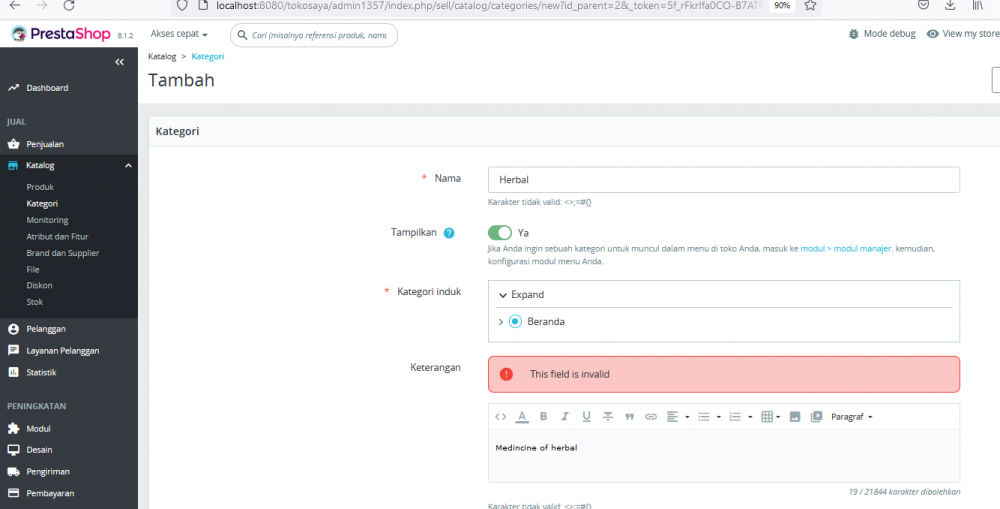Reload the page with browser refresh button
This screenshot has height=509, width=1000.
[69, 6]
